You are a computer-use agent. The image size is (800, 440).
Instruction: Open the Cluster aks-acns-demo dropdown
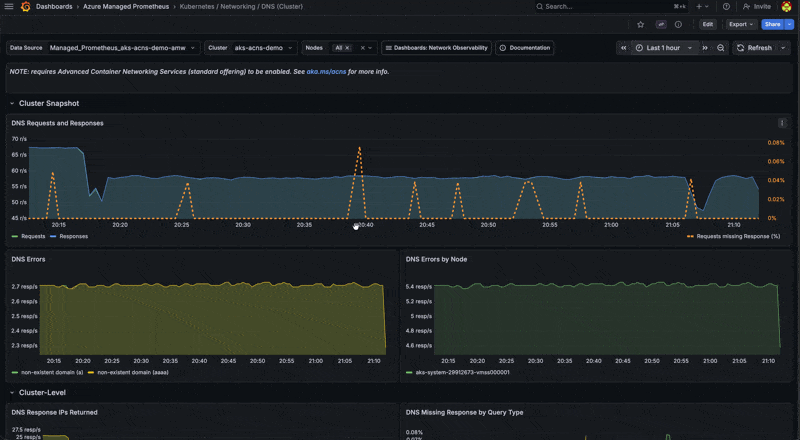(263, 48)
